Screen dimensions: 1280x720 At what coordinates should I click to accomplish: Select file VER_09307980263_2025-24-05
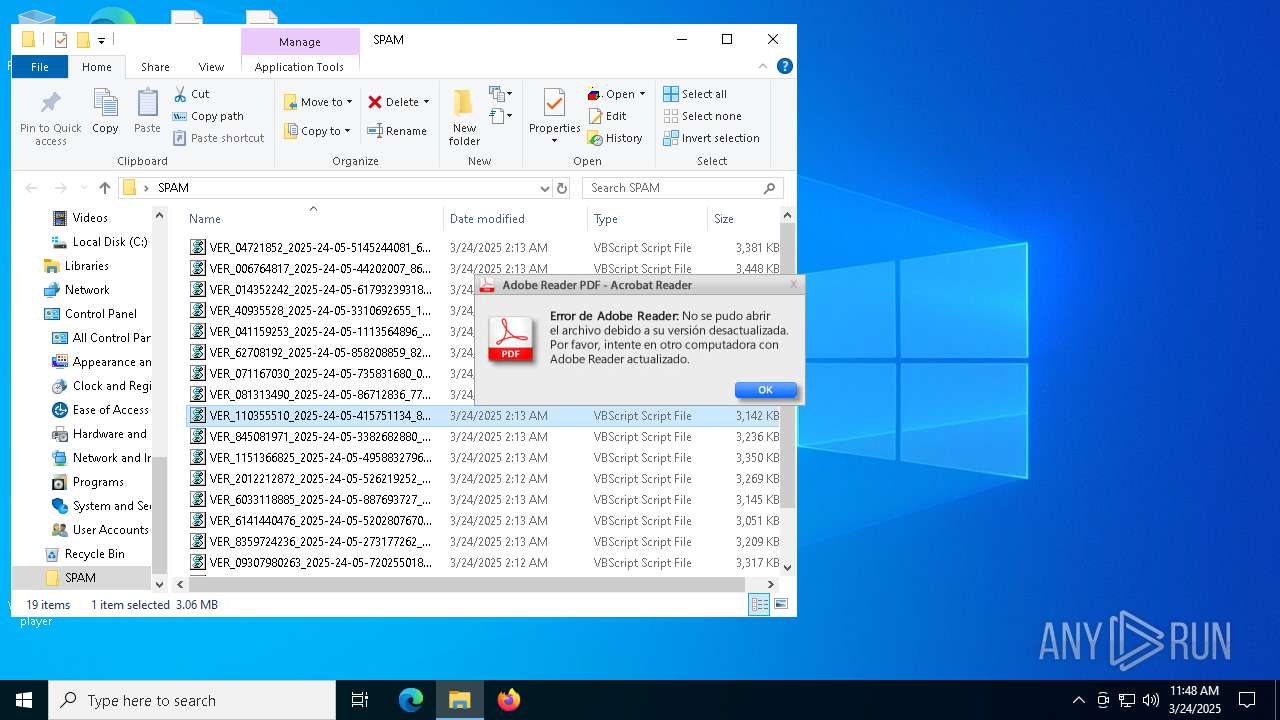coord(484,562)
